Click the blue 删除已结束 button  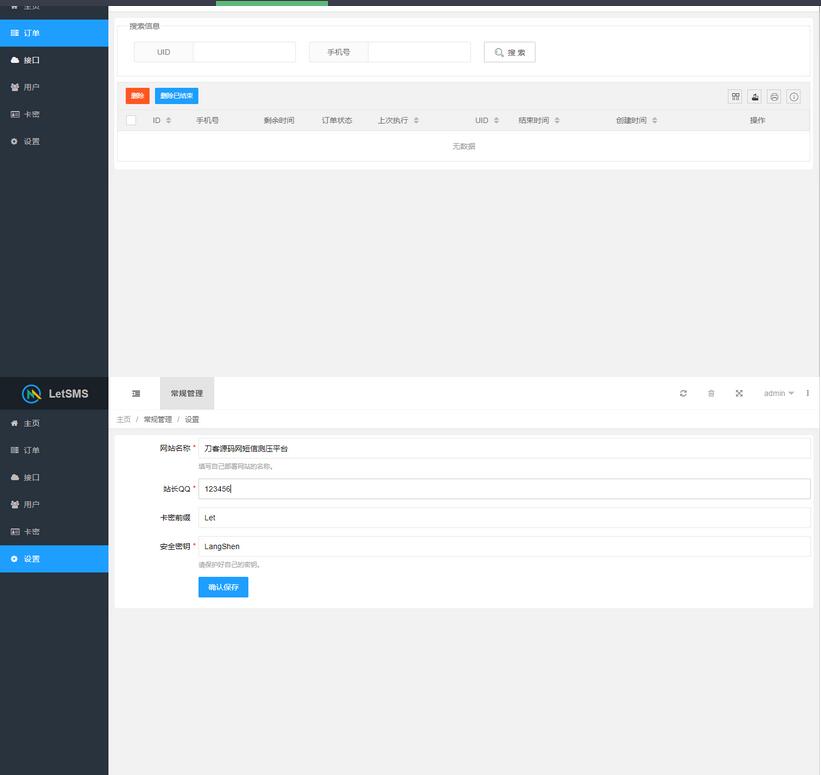tap(176, 96)
